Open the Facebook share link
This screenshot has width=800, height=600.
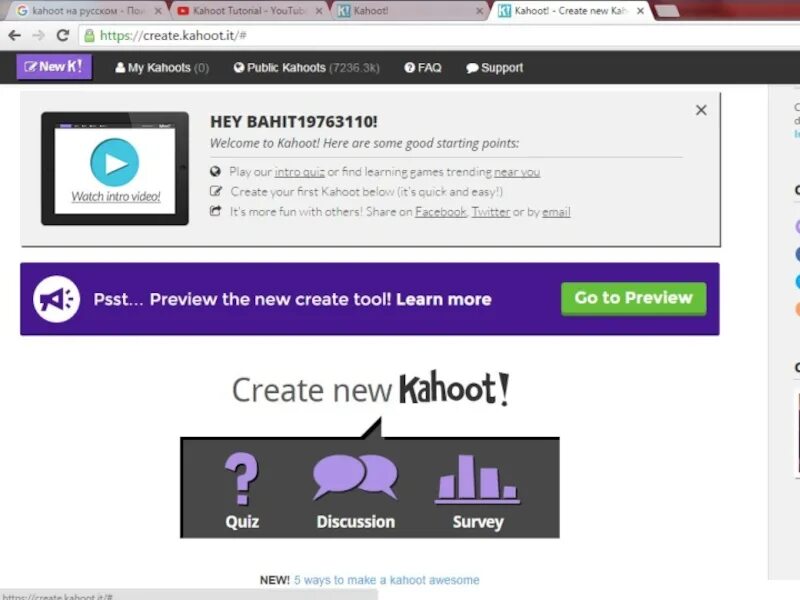[440, 212]
